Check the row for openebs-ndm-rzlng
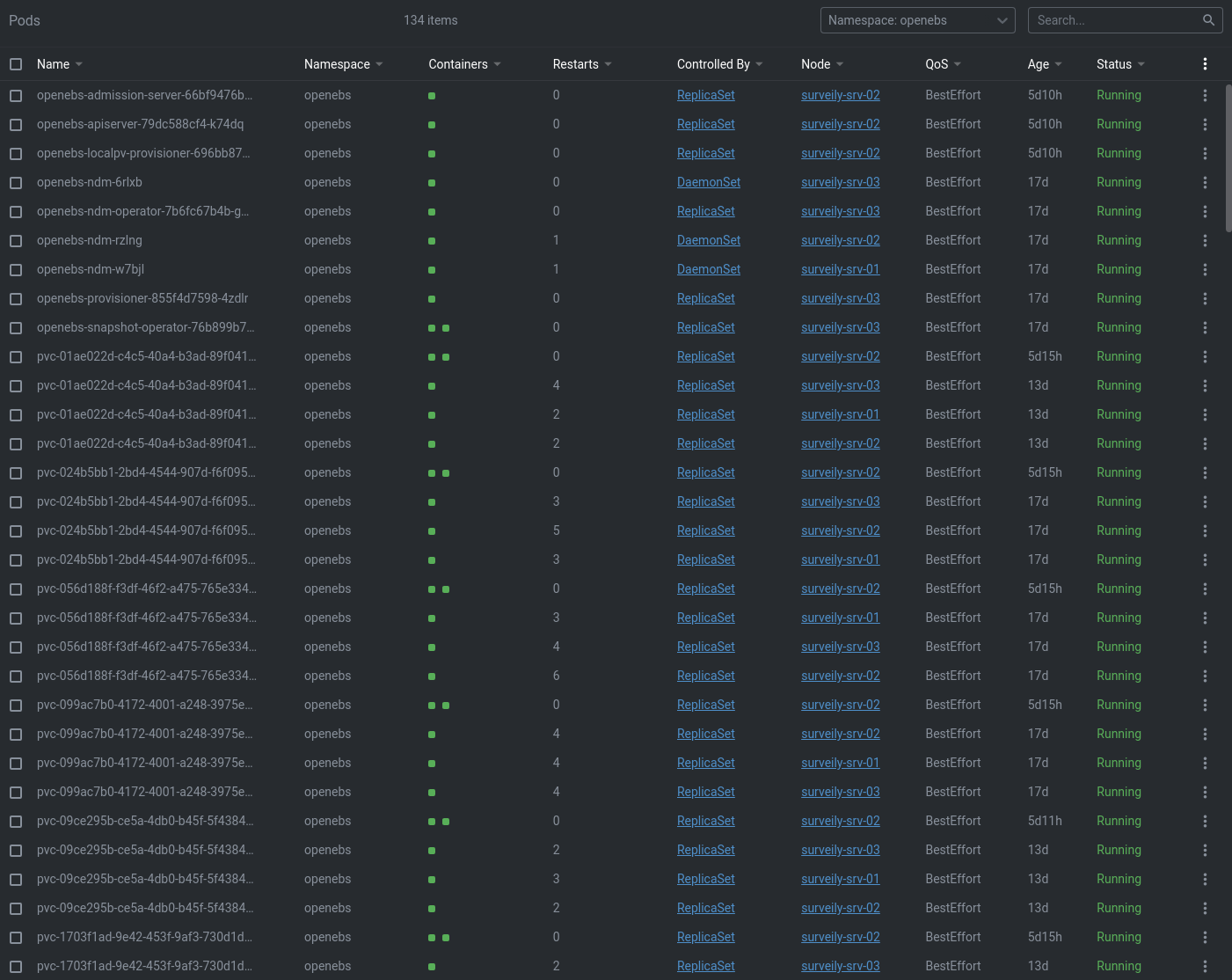 [x=16, y=240]
